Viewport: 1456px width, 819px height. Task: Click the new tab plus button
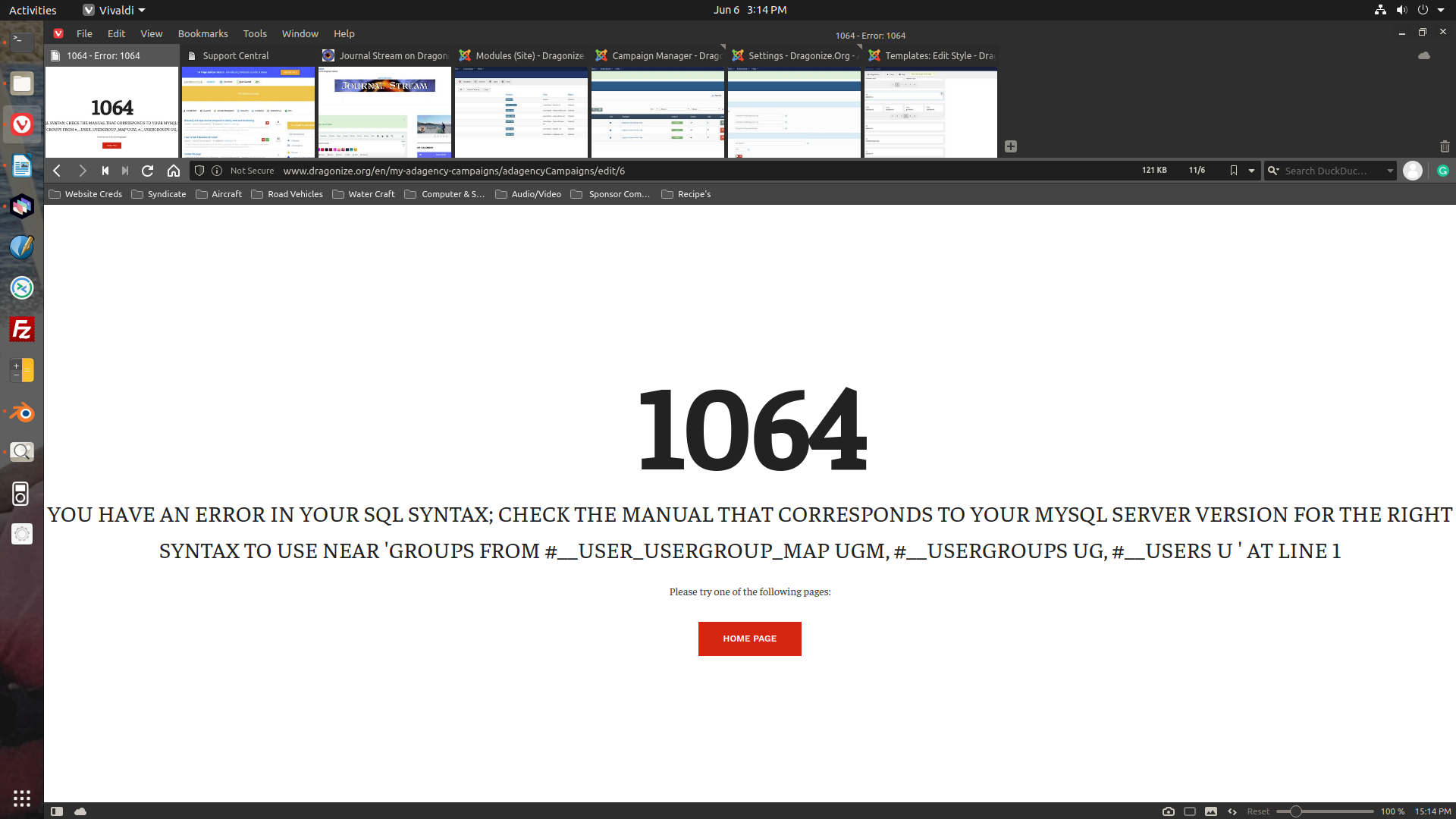click(1010, 146)
